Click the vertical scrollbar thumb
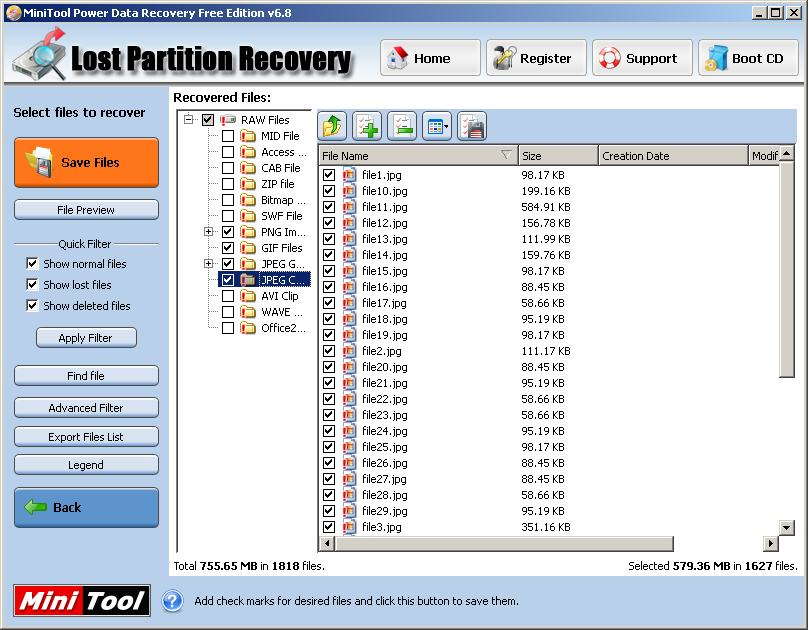The image size is (808, 630). (x=786, y=269)
